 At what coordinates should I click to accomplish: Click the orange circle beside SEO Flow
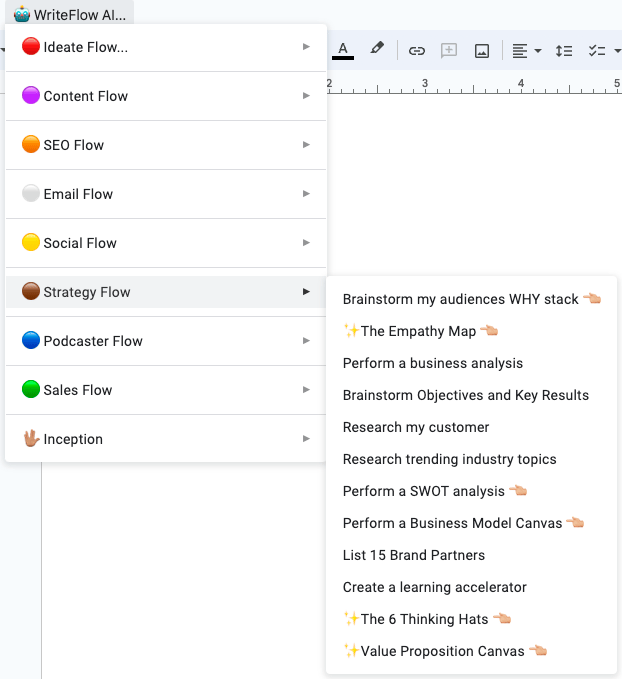(x=31, y=144)
